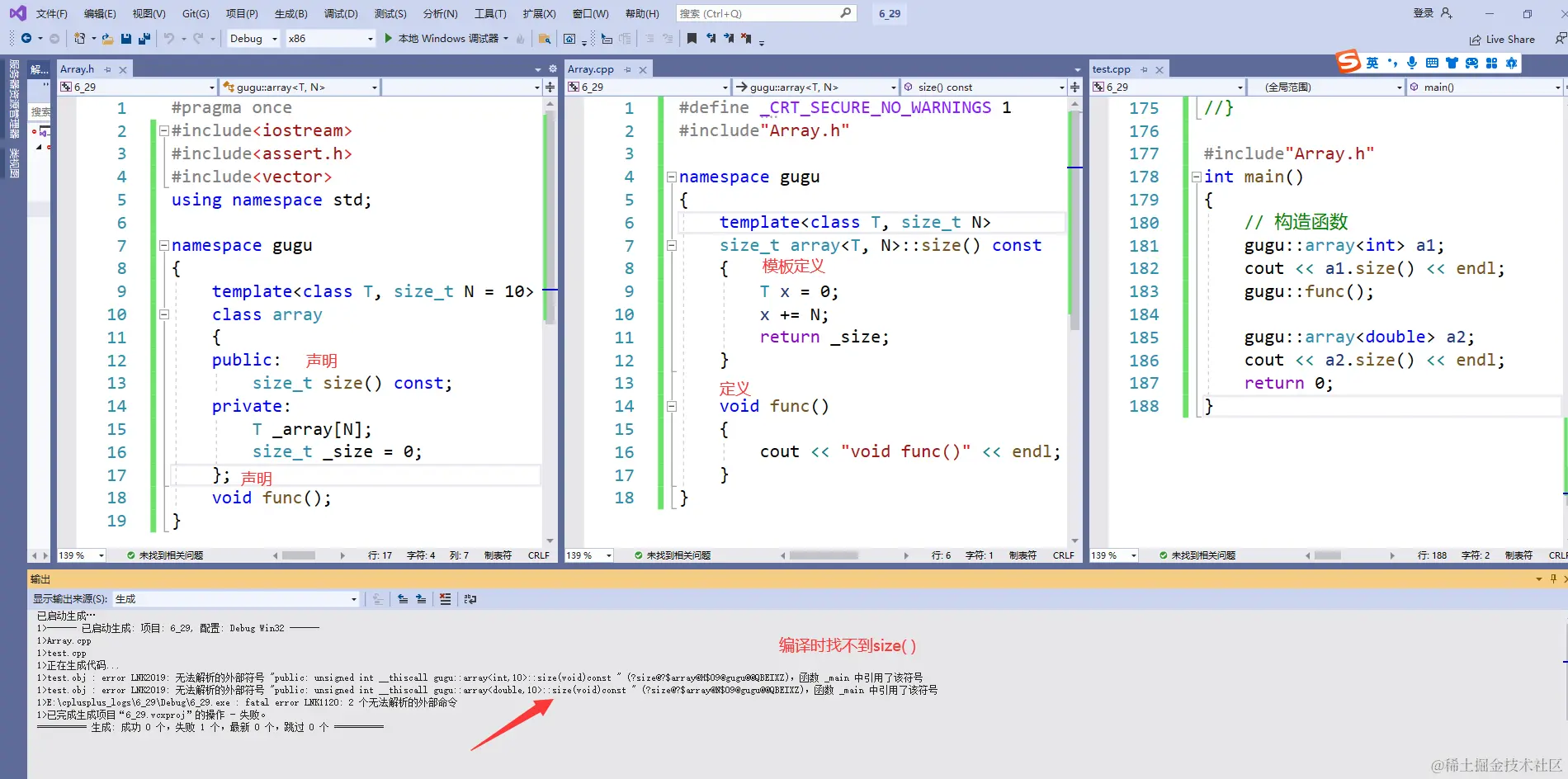Close the Array.h tab

(x=123, y=69)
